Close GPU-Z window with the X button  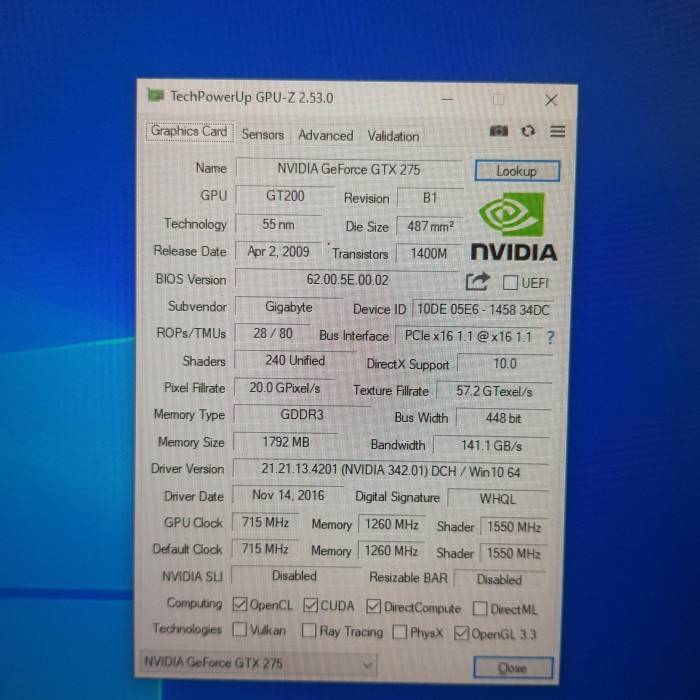(551, 100)
